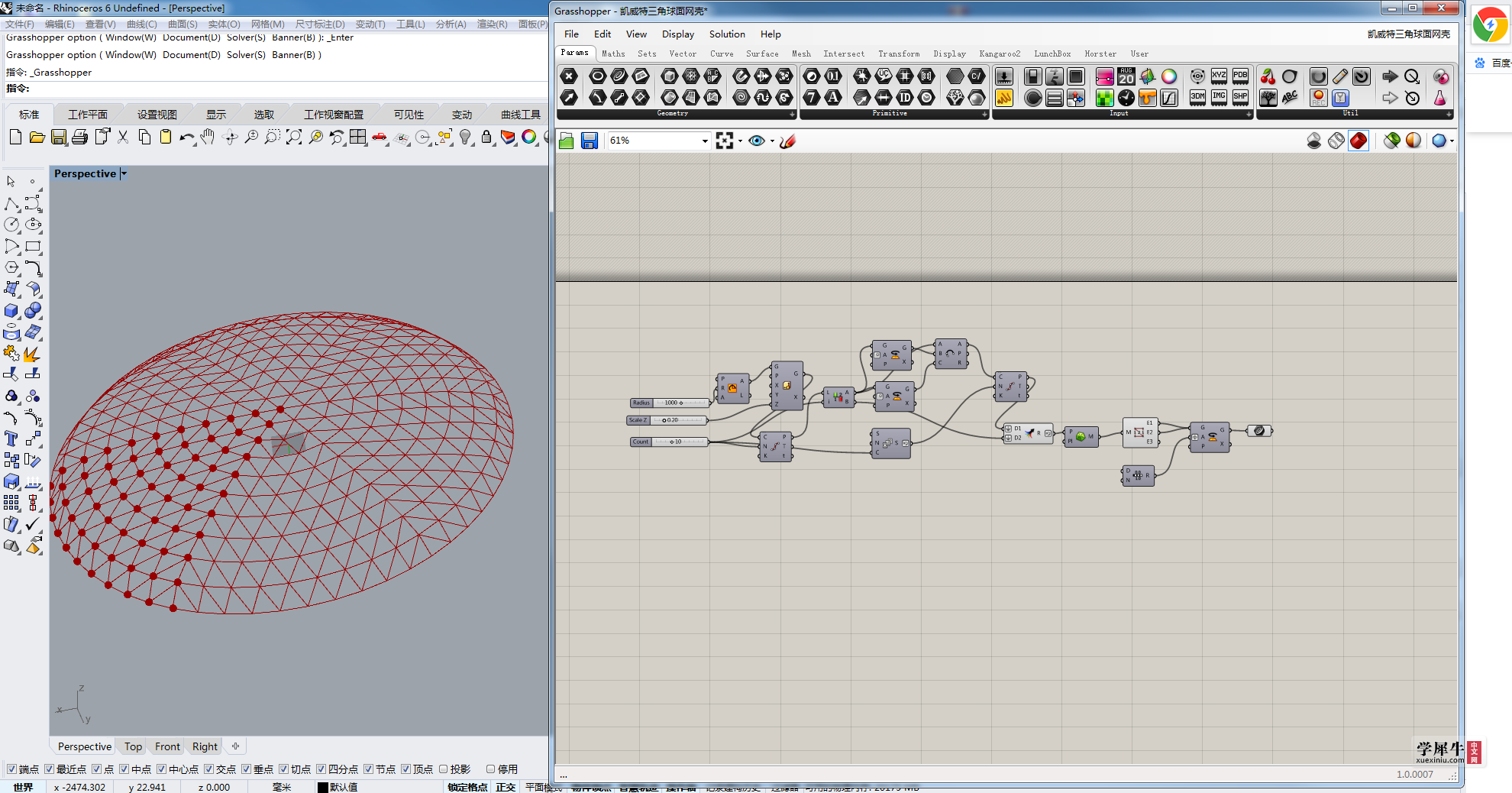The width and height of the screenshot is (1512, 793).
Task: Enable the 投影 checkbox
Action: click(x=443, y=769)
